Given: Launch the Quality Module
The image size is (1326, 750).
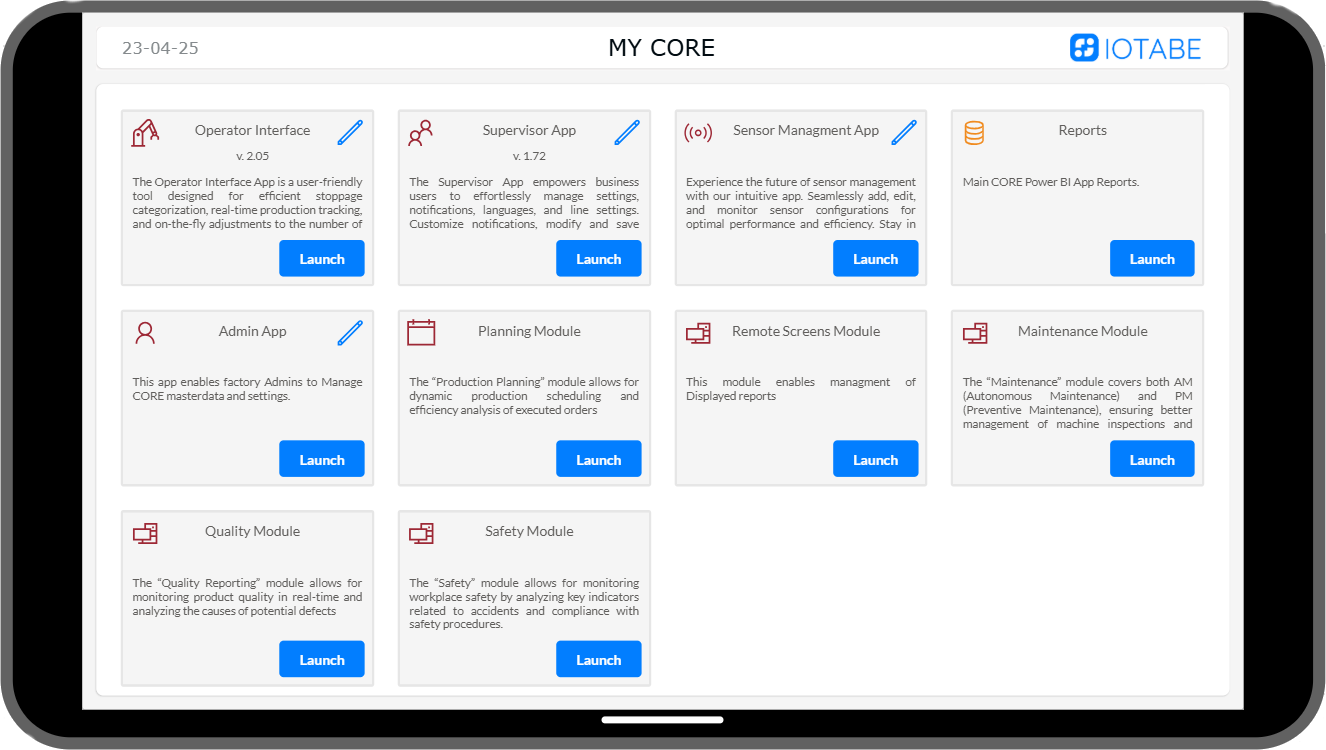Looking at the screenshot, I should (x=322, y=660).
